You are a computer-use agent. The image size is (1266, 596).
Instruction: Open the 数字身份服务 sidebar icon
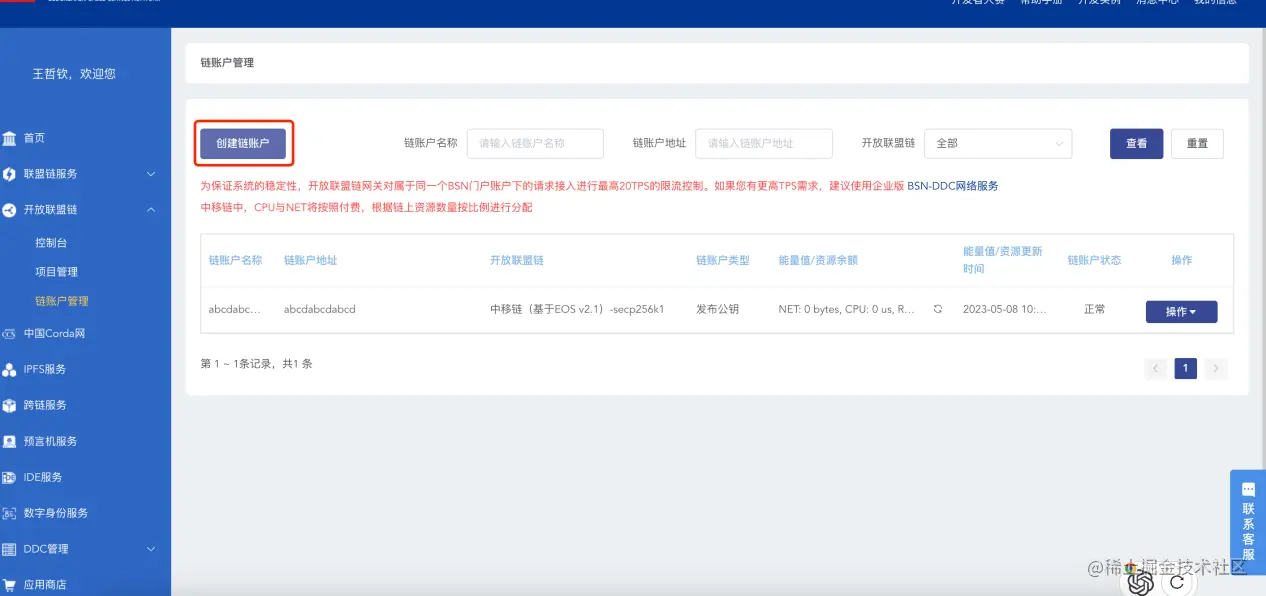(9, 513)
